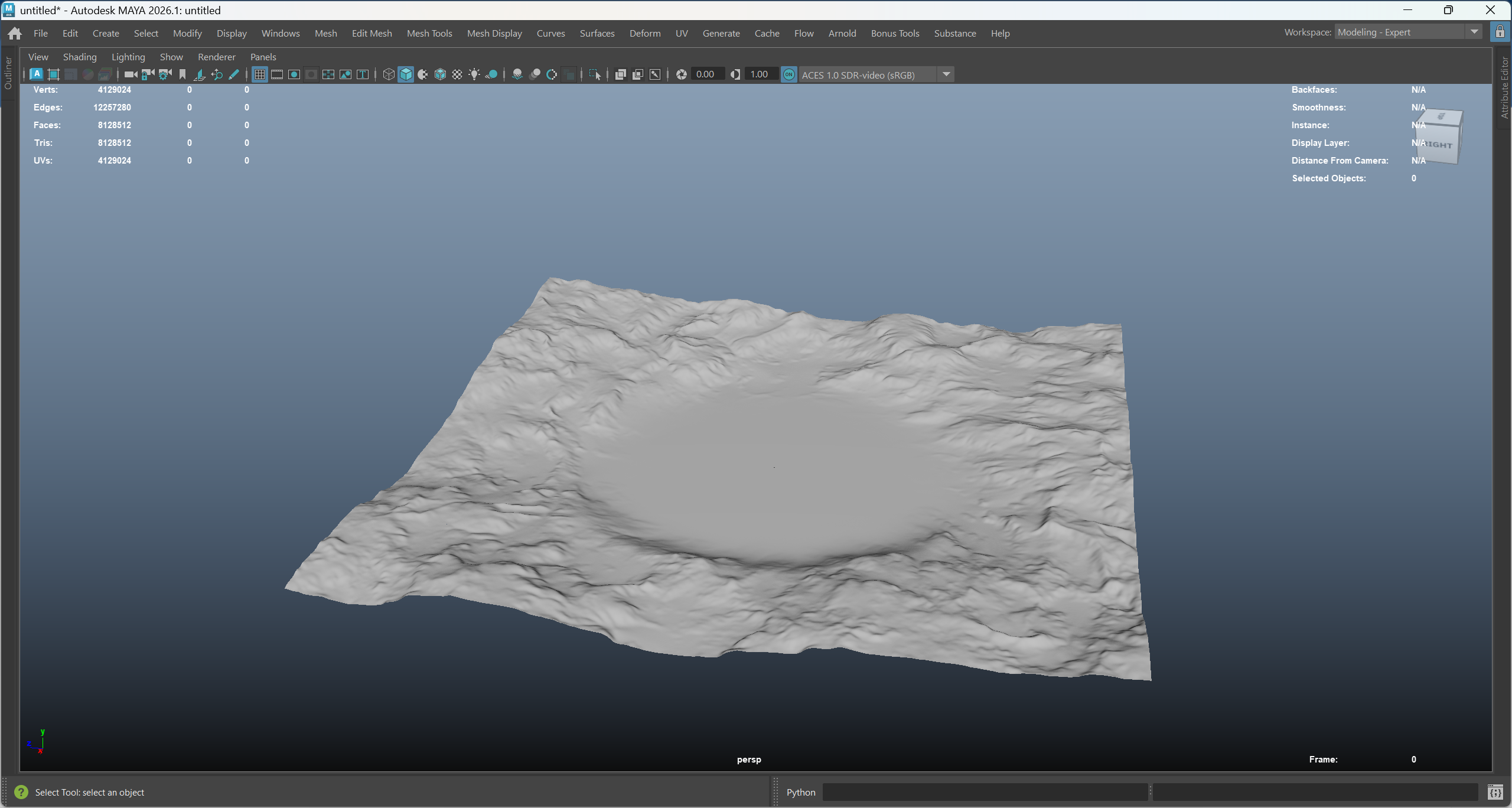Screen dimensions: 1512x808
Task: Open the Workspace Modeling - Expert dropdown
Action: pos(1409,32)
